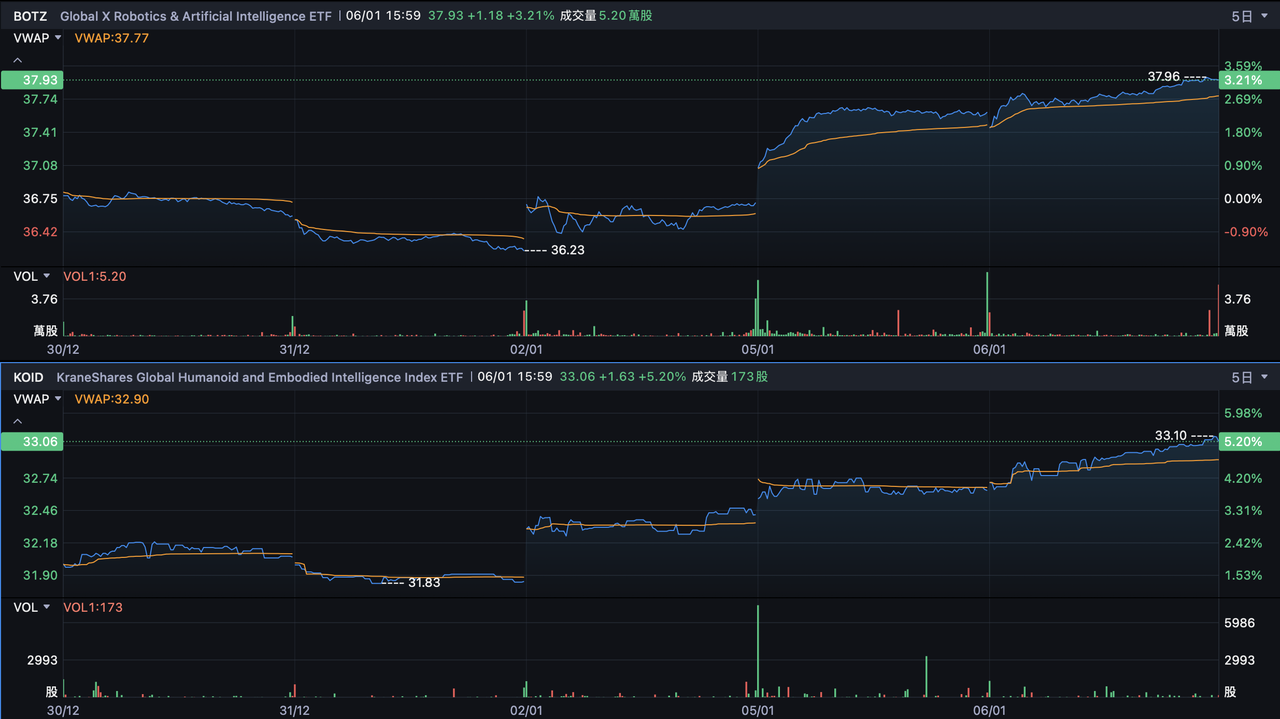
Task: Click the 3.59% axis label
Action: tap(1243, 66)
